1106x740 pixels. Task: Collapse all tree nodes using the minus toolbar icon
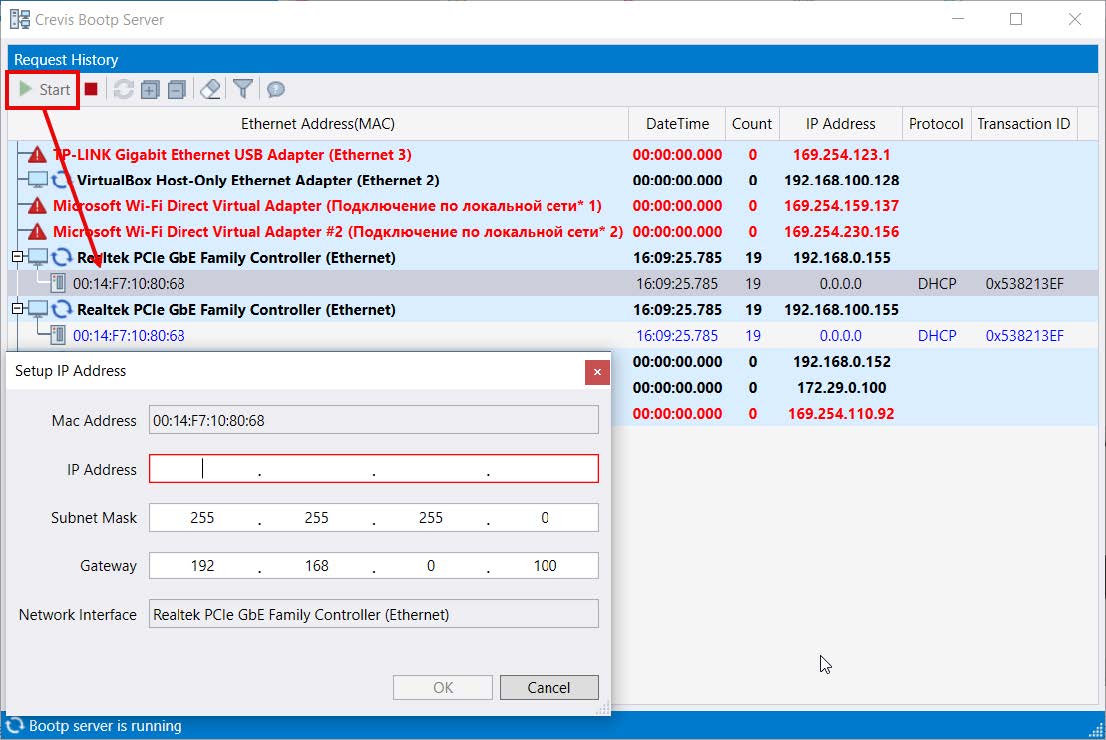click(x=176, y=90)
